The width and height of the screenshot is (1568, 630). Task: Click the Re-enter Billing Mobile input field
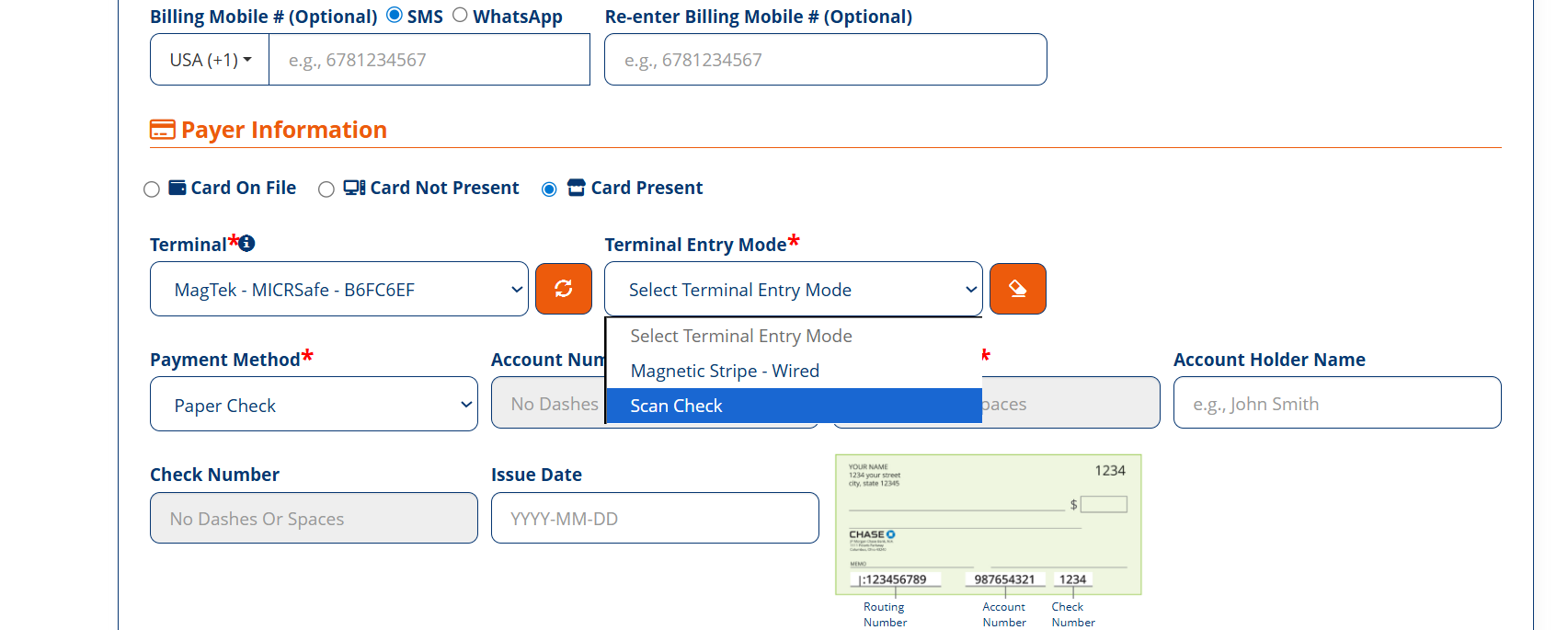point(825,60)
